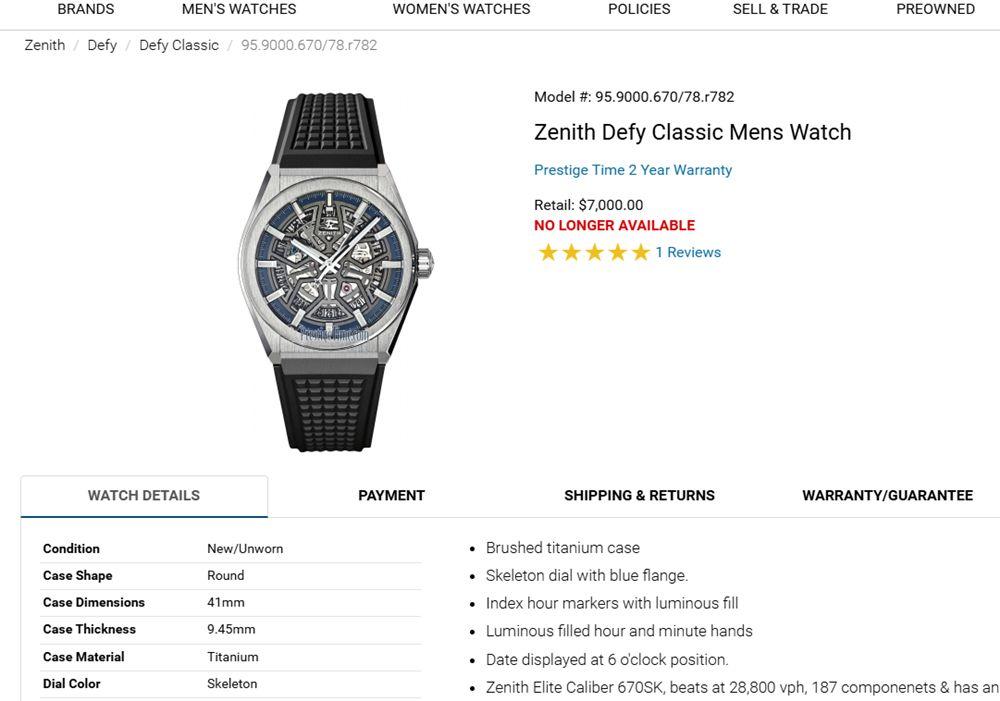The image size is (1000, 701).
Task: Go to the Policies menu item
Action: (639, 9)
